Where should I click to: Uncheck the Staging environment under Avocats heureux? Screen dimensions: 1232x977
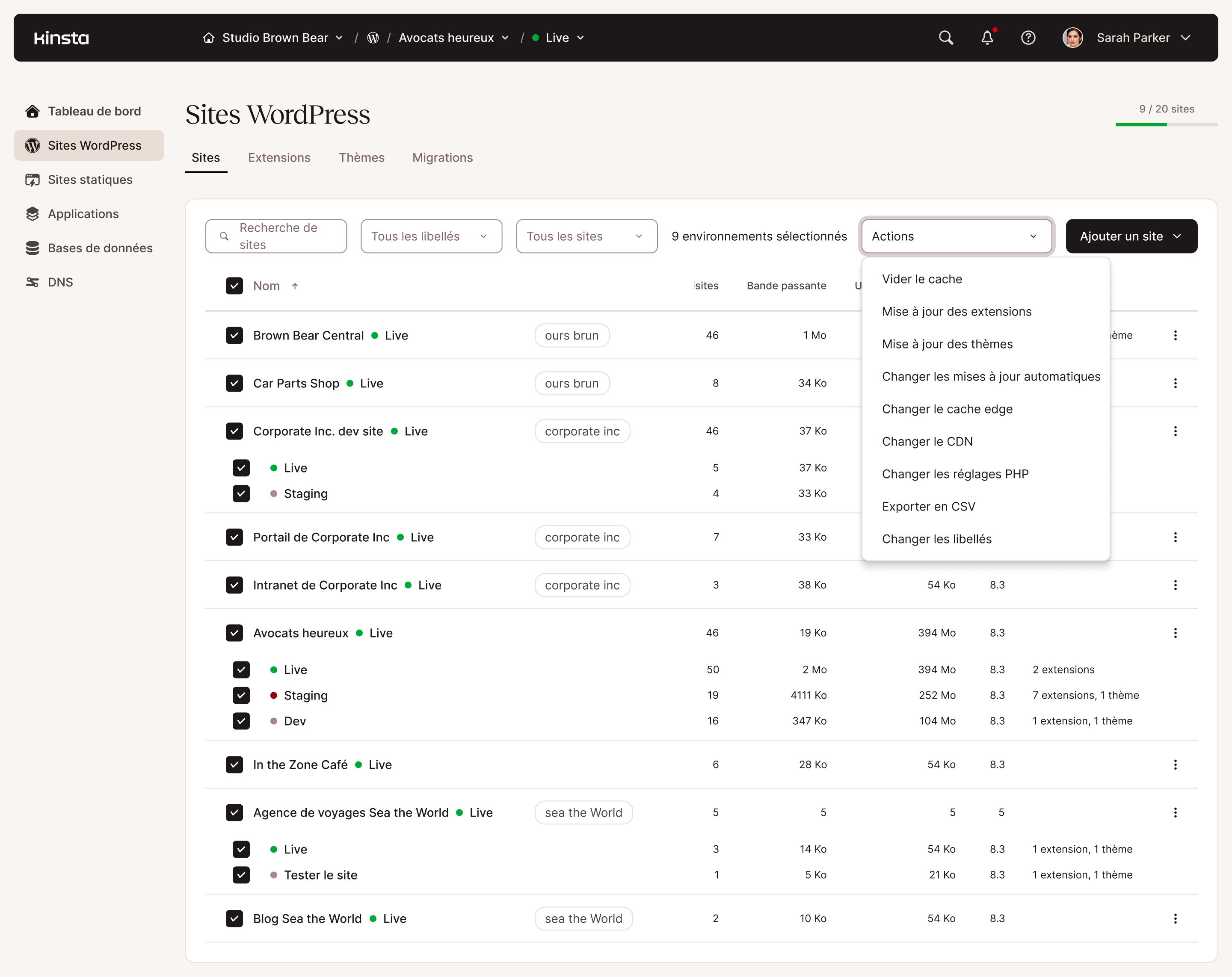[241, 695]
